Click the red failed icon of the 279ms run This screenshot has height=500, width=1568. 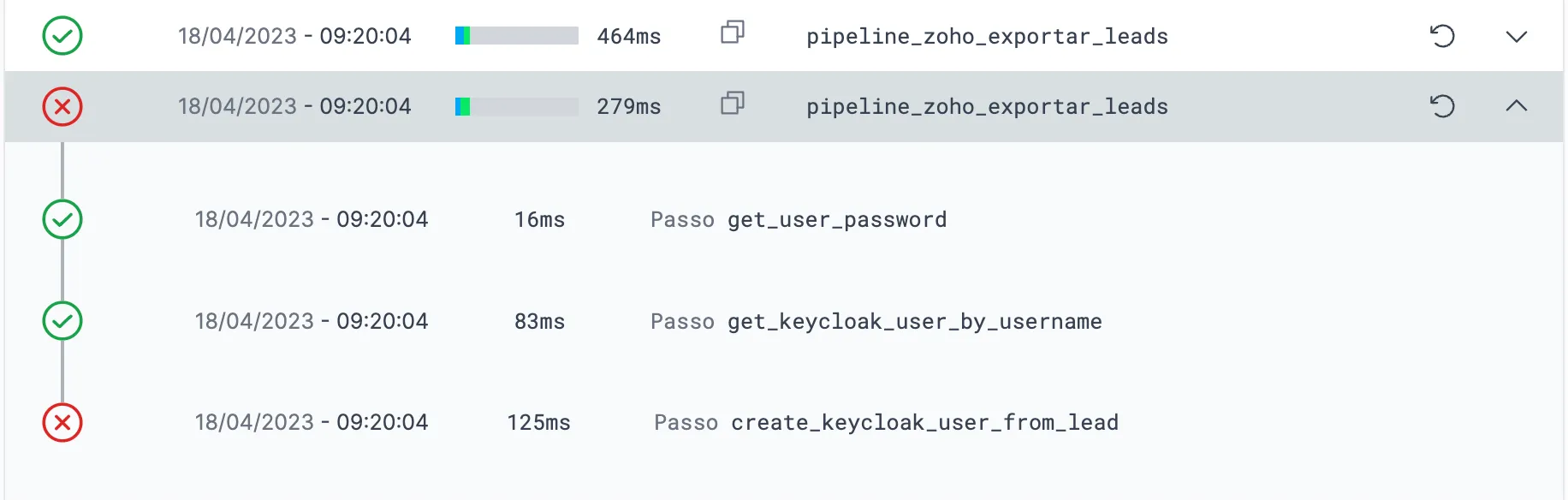[x=62, y=107]
